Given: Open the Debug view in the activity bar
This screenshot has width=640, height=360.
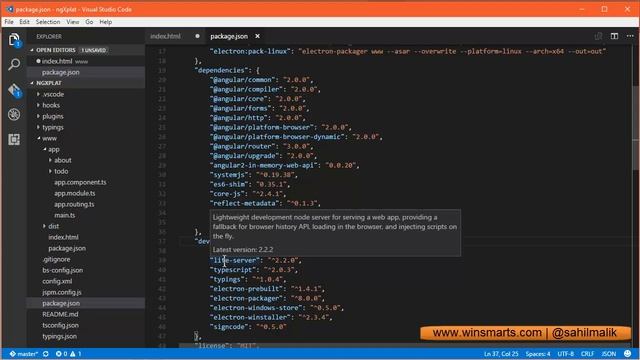Looking at the screenshot, I should point(14,115).
